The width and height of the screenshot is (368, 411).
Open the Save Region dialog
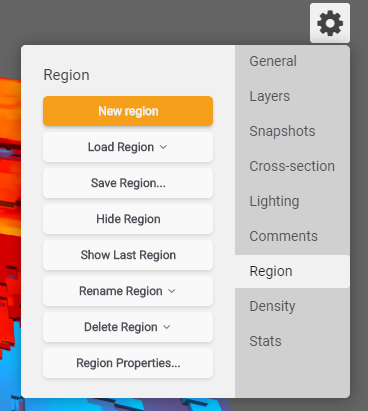tap(128, 183)
